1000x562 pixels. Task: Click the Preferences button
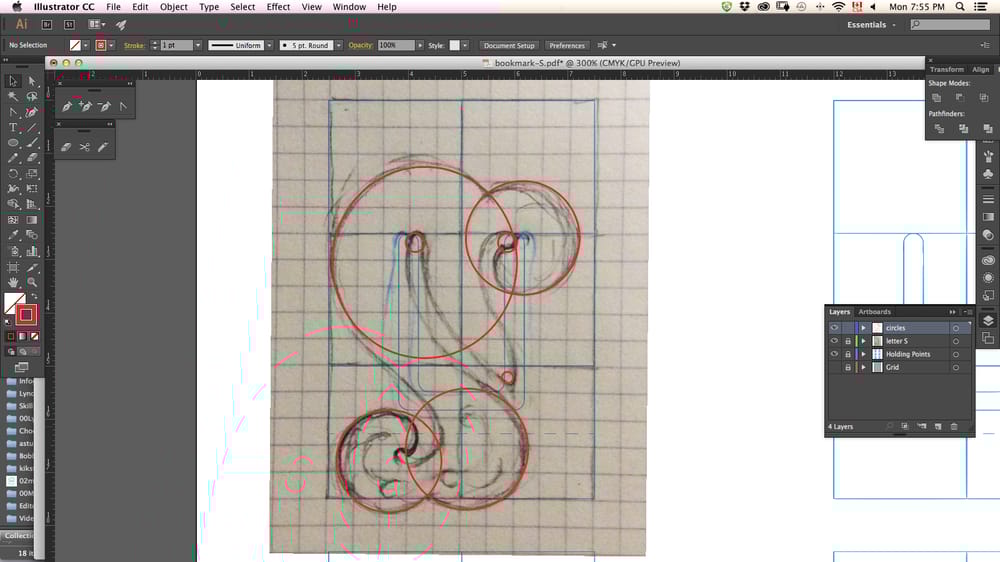point(567,45)
